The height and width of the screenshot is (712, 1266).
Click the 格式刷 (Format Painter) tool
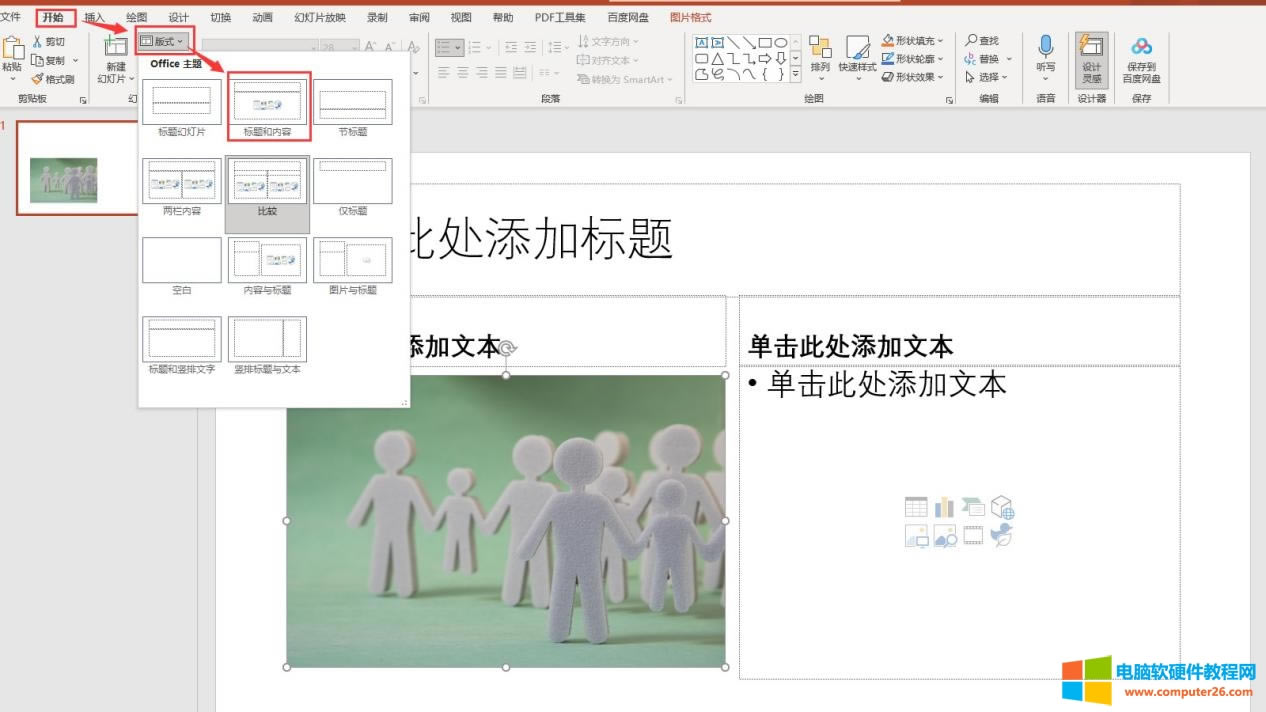(x=52, y=79)
